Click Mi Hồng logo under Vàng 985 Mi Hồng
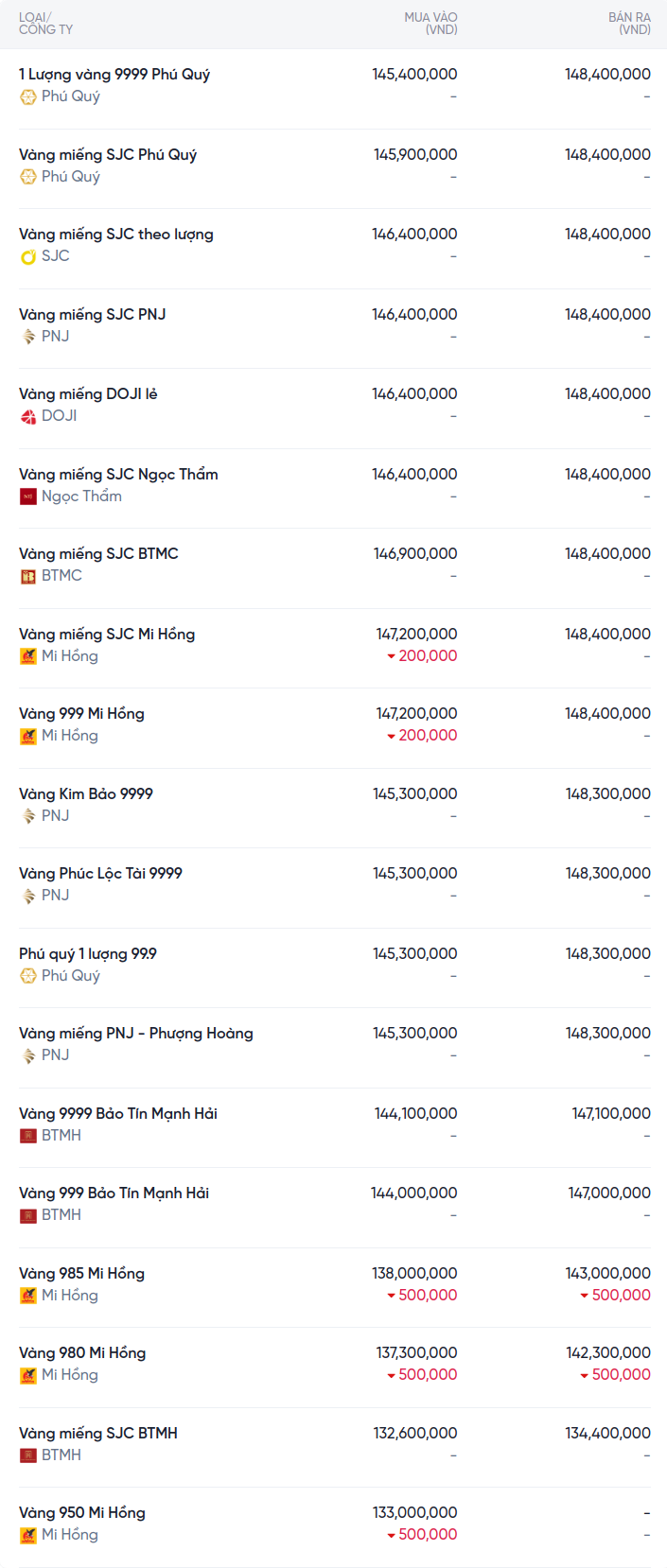Screen dimensions: 667x1568 pos(28,1296)
